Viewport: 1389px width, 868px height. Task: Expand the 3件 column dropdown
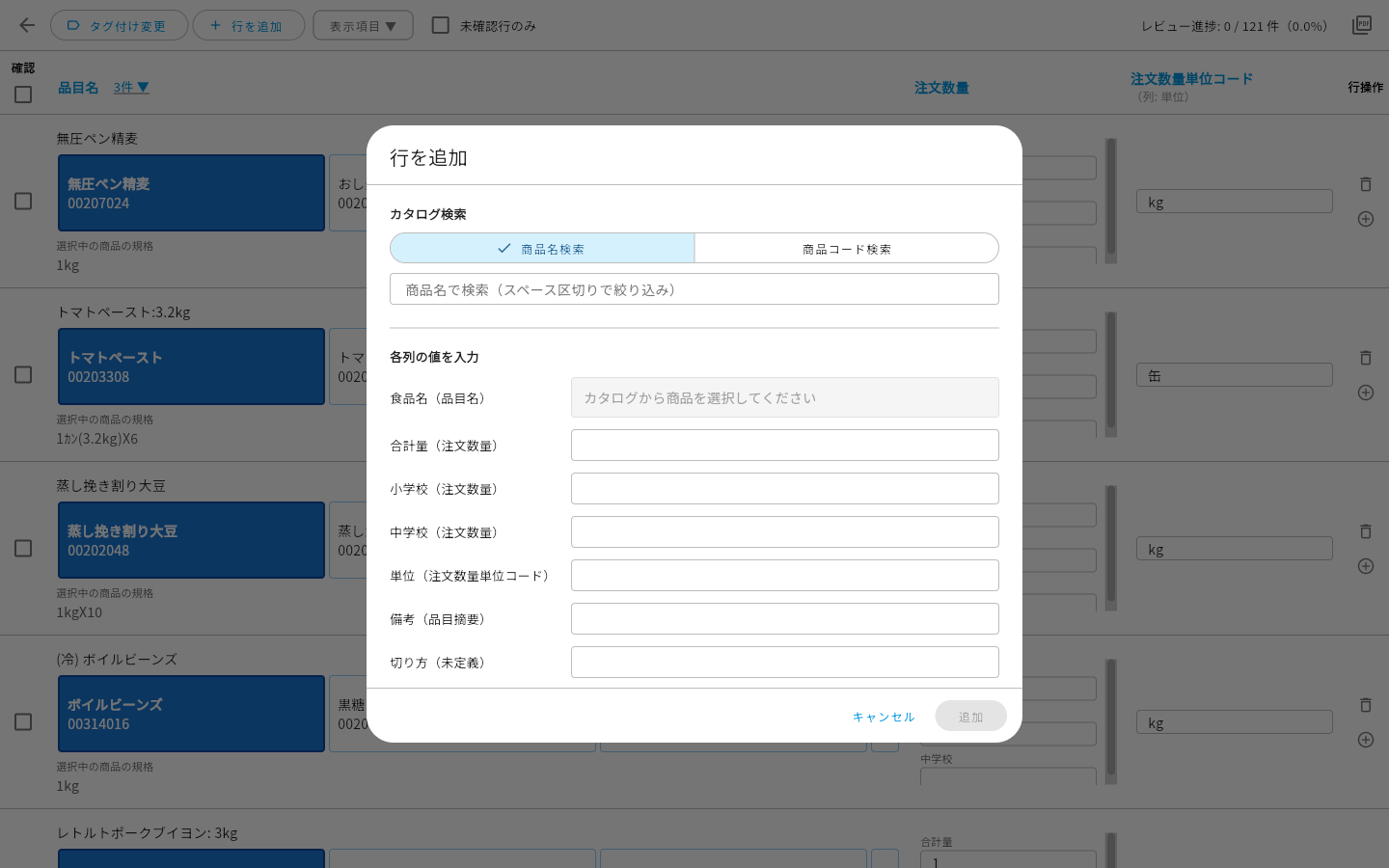(131, 87)
